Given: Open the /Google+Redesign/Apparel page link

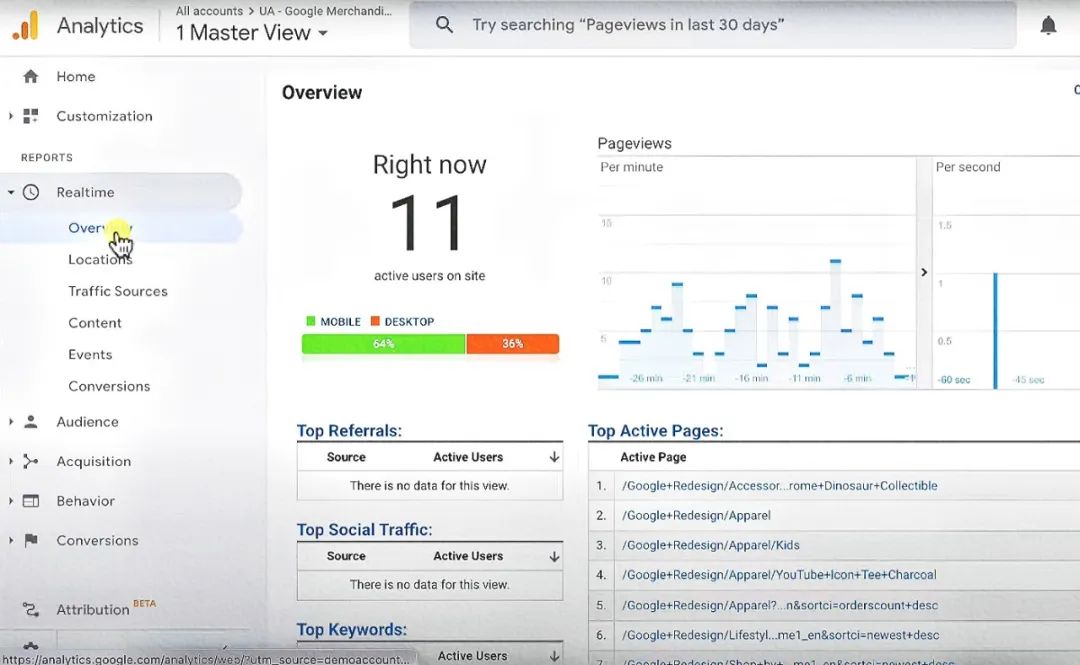Looking at the screenshot, I should [x=696, y=515].
